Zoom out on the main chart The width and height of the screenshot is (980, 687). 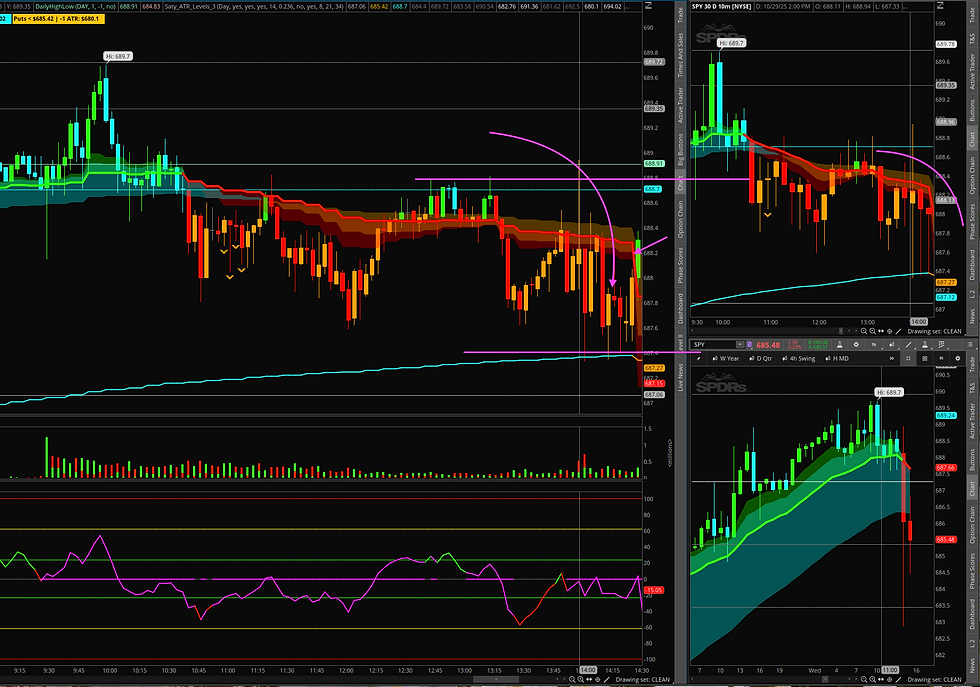click(x=572, y=679)
